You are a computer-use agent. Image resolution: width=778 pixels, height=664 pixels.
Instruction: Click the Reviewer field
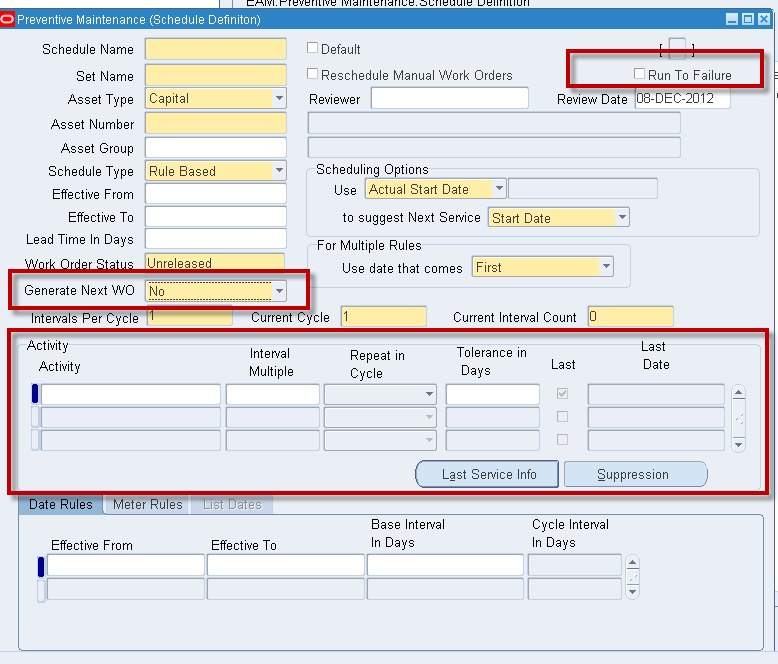coord(450,98)
